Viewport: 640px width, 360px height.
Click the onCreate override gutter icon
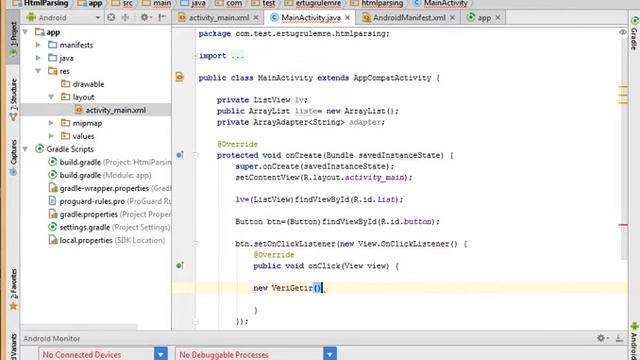point(180,155)
